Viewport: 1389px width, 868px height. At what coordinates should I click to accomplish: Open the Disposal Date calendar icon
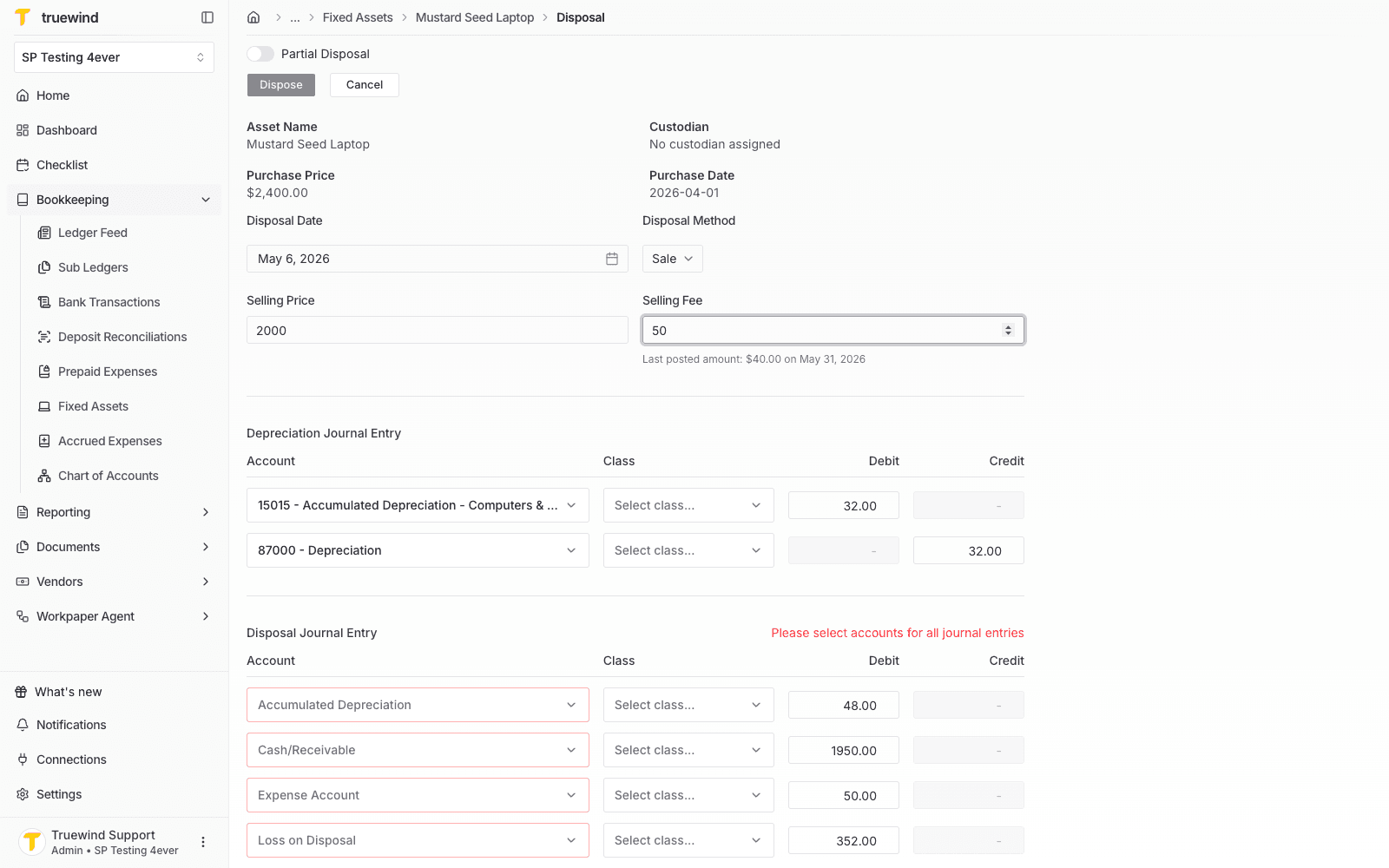click(x=612, y=259)
